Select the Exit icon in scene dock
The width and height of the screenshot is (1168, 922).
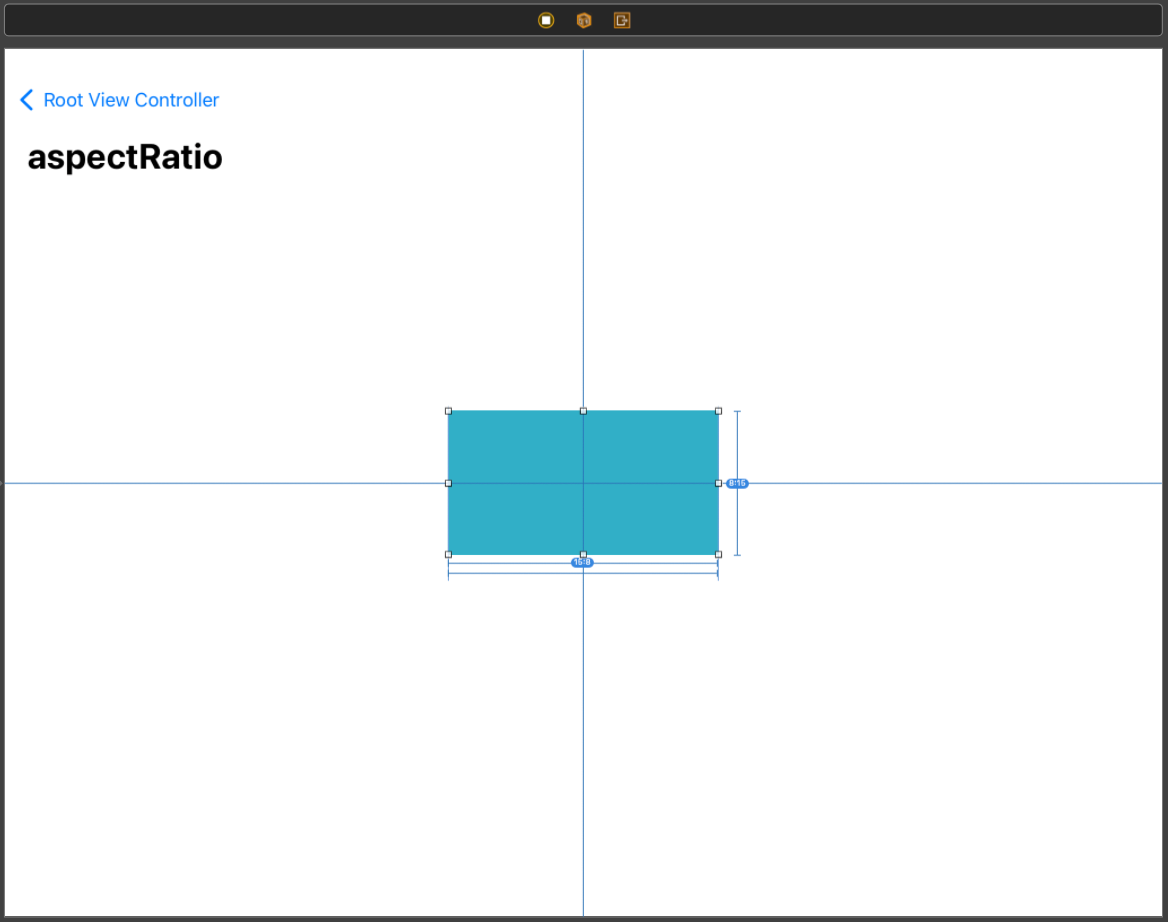click(622, 20)
